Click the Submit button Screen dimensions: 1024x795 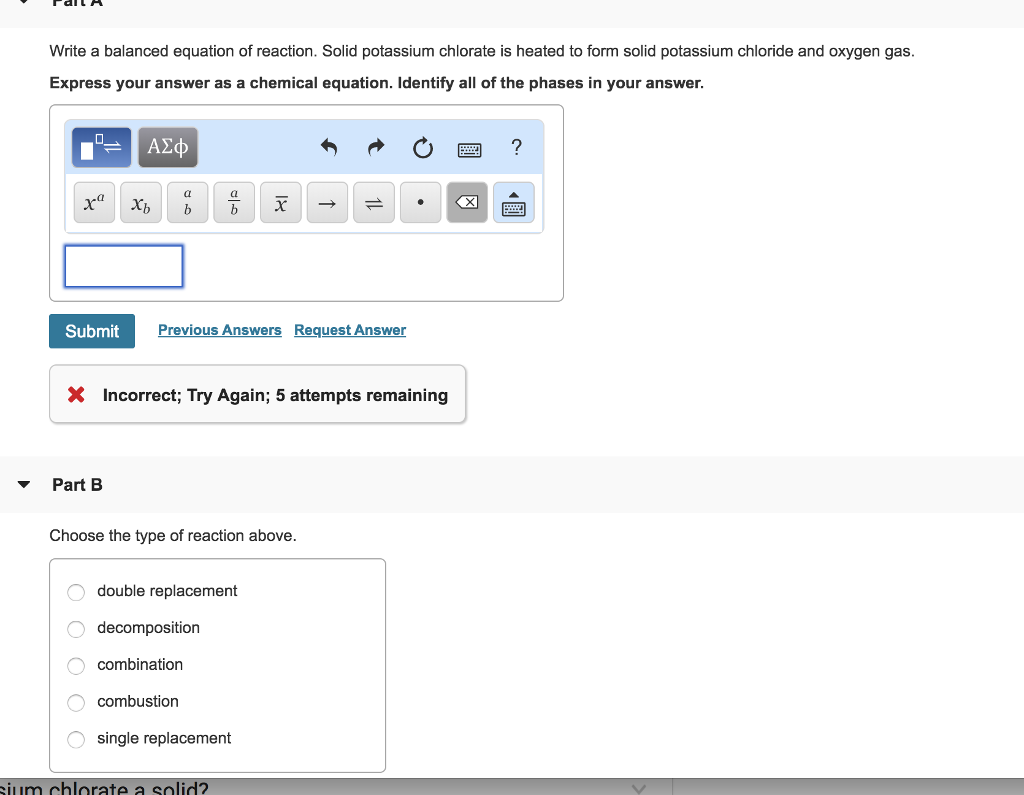(91, 330)
